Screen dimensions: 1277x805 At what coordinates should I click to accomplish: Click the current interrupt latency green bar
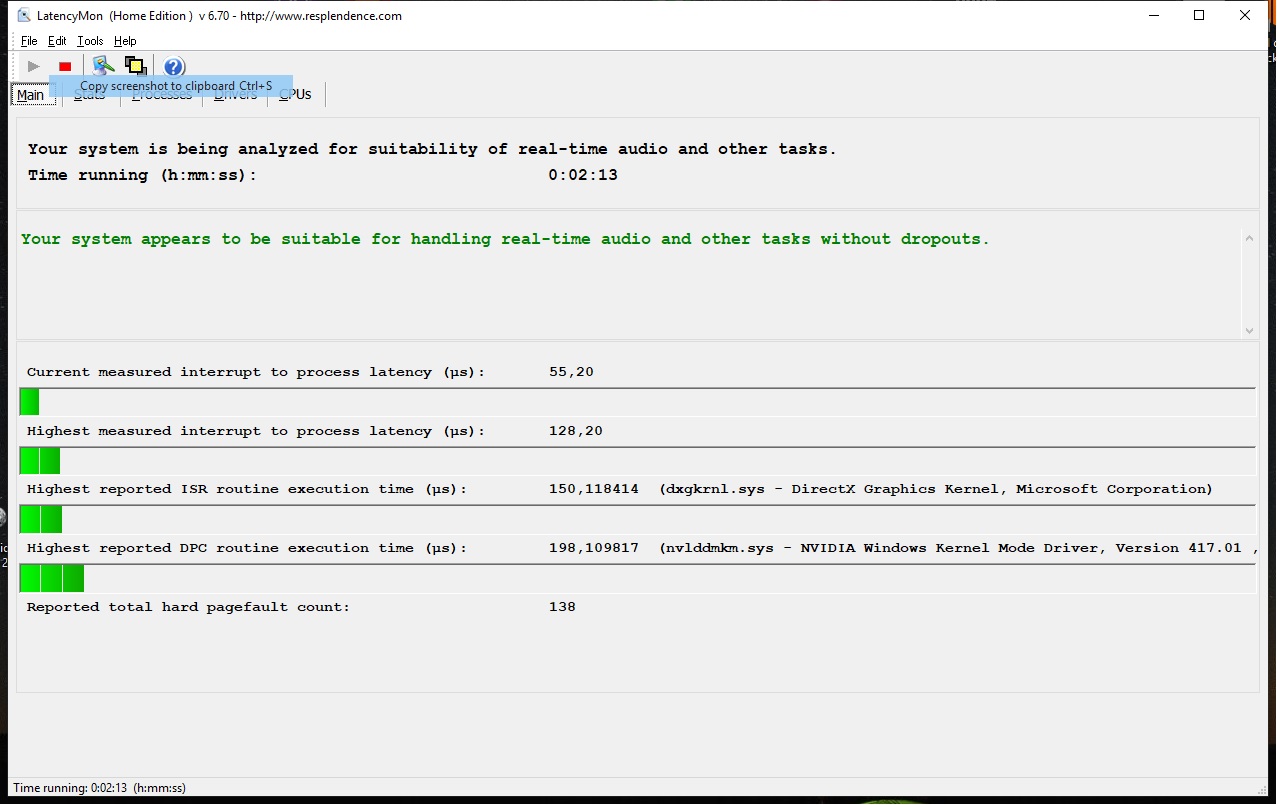(30, 402)
